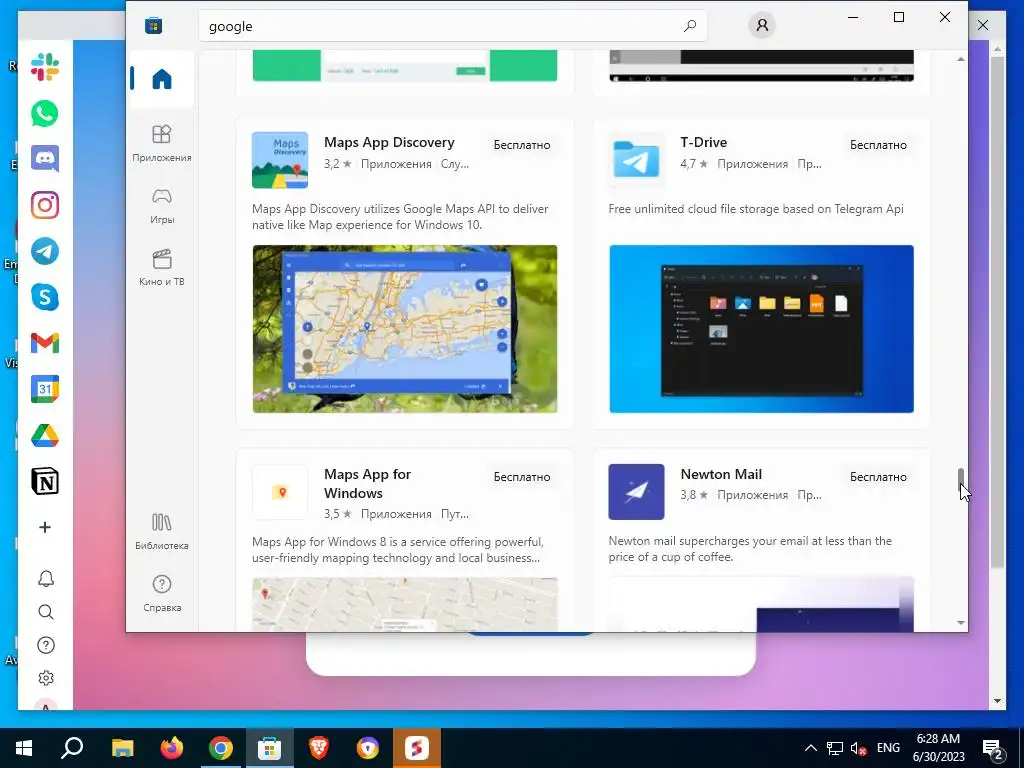Open Notion icon in the sidebar
The height and width of the screenshot is (768, 1024).
[x=44, y=481]
